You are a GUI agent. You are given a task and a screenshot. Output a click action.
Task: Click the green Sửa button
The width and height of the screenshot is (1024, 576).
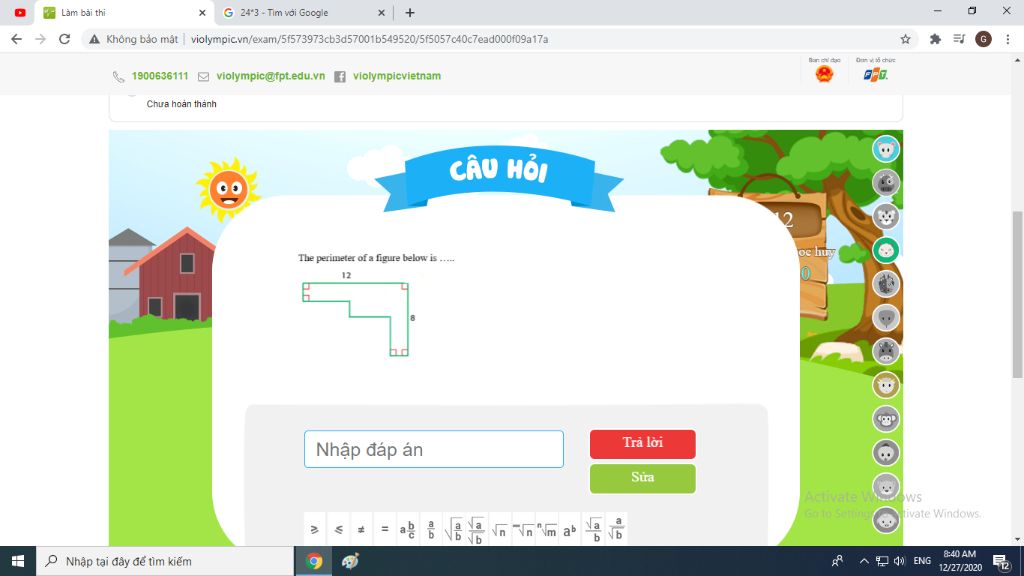(x=643, y=478)
